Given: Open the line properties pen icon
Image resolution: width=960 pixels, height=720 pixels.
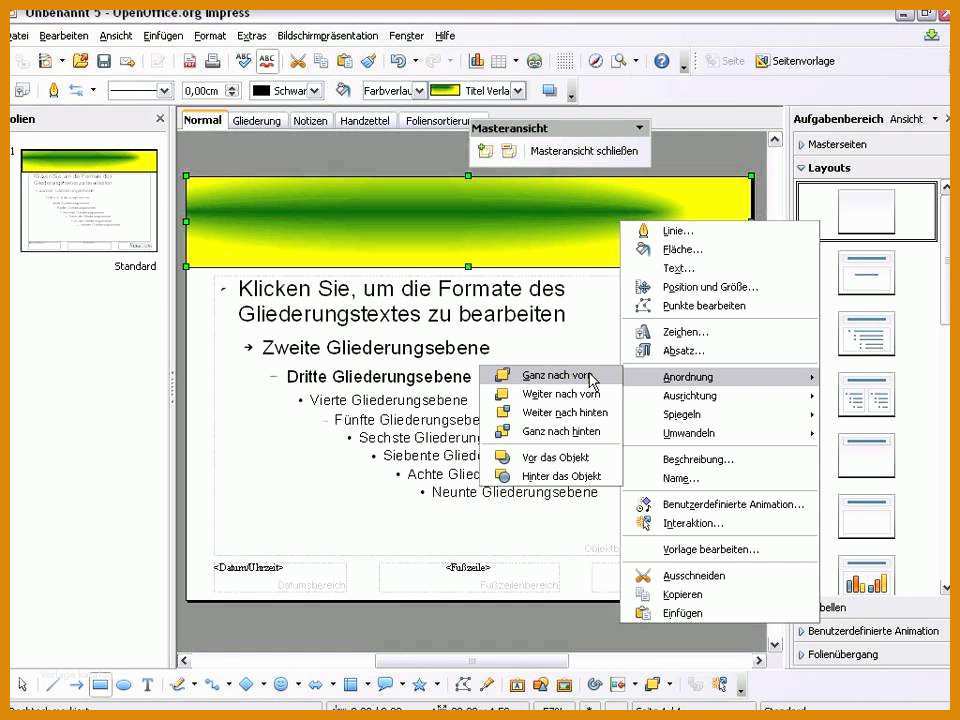Looking at the screenshot, I should click(54, 91).
